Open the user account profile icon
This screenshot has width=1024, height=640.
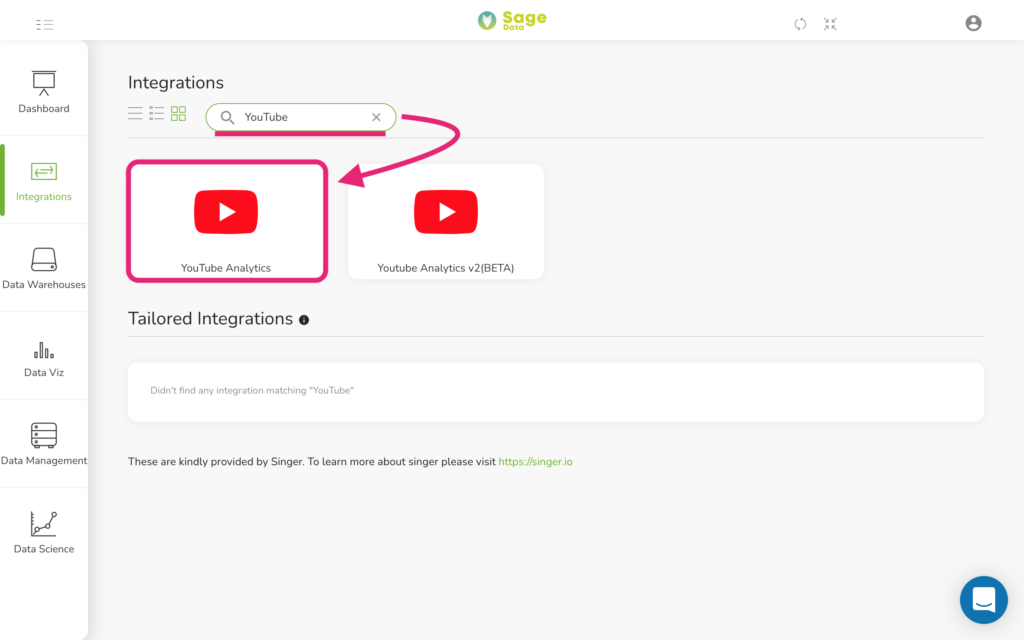pyautogui.click(x=973, y=24)
